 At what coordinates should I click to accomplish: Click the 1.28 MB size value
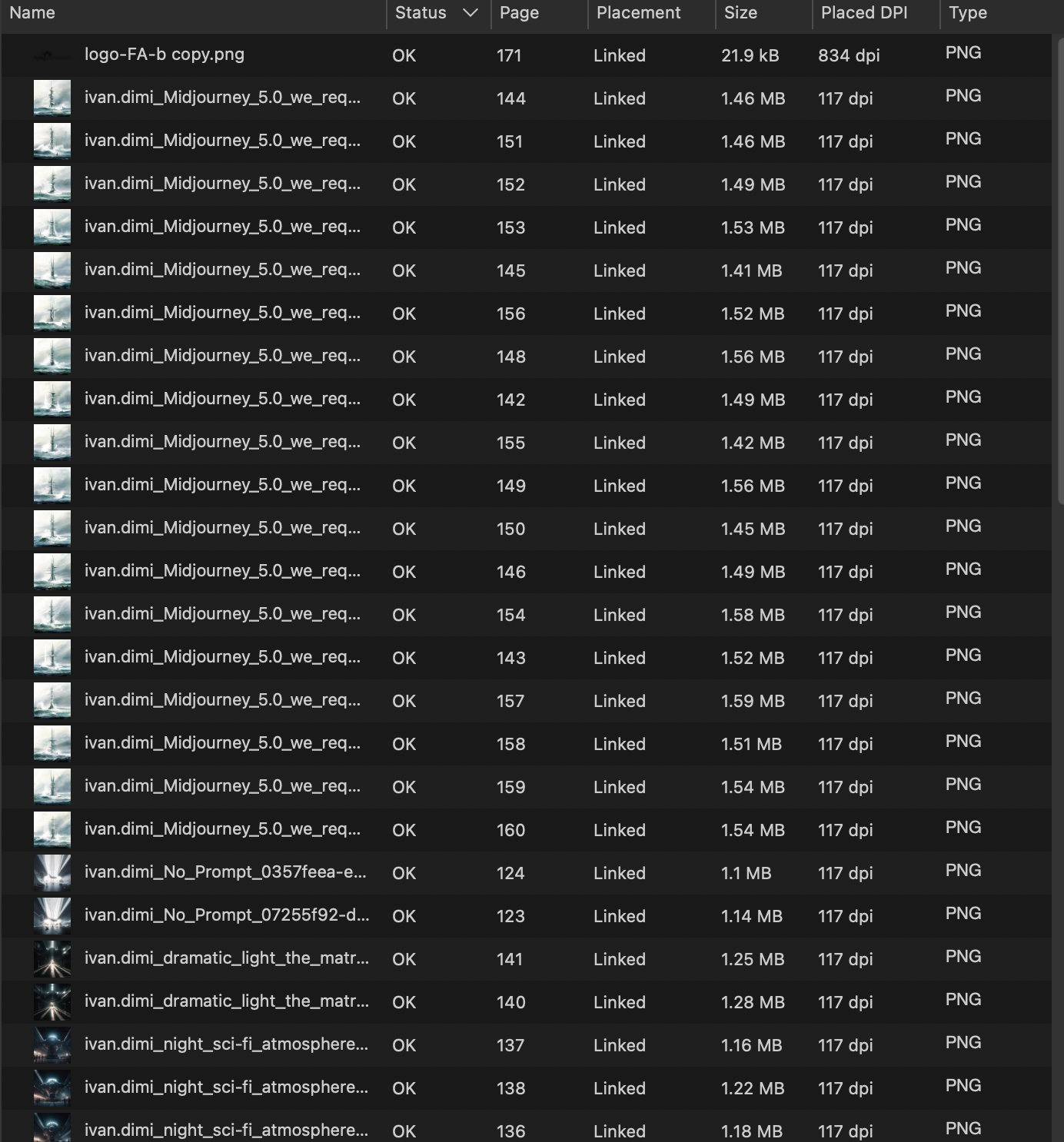coord(753,1002)
